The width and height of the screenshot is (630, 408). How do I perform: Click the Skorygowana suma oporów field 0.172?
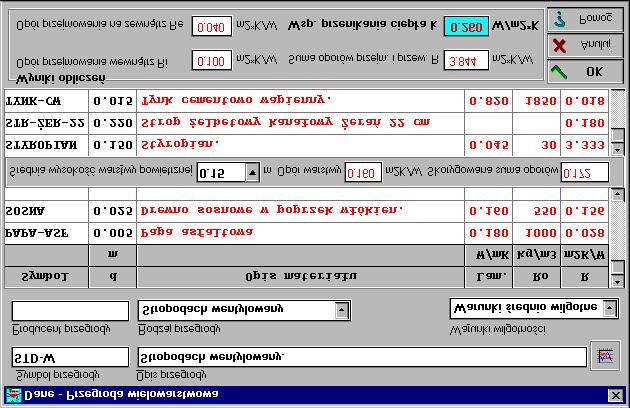pyautogui.click(x=585, y=173)
